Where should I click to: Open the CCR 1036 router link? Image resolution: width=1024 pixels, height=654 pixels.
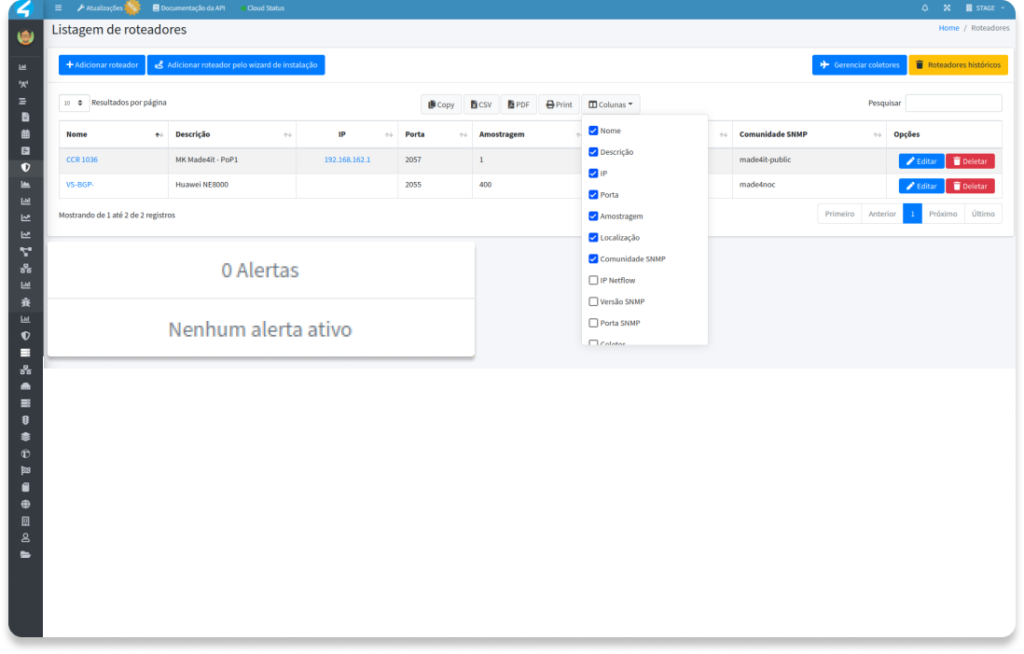click(82, 160)
